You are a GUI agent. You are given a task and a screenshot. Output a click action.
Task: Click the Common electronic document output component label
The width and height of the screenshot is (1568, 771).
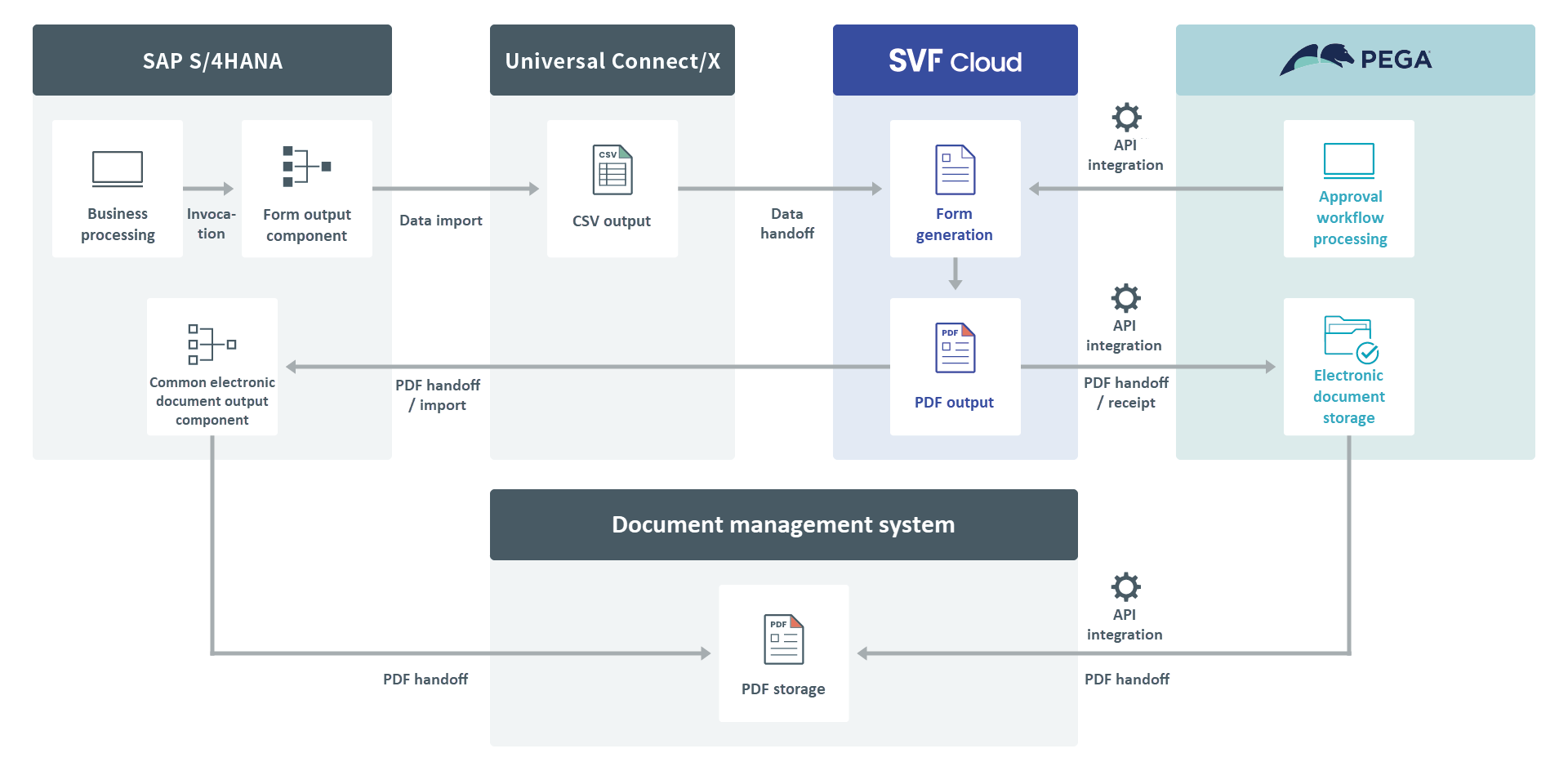pyautogui.click(x=212, y=401)
